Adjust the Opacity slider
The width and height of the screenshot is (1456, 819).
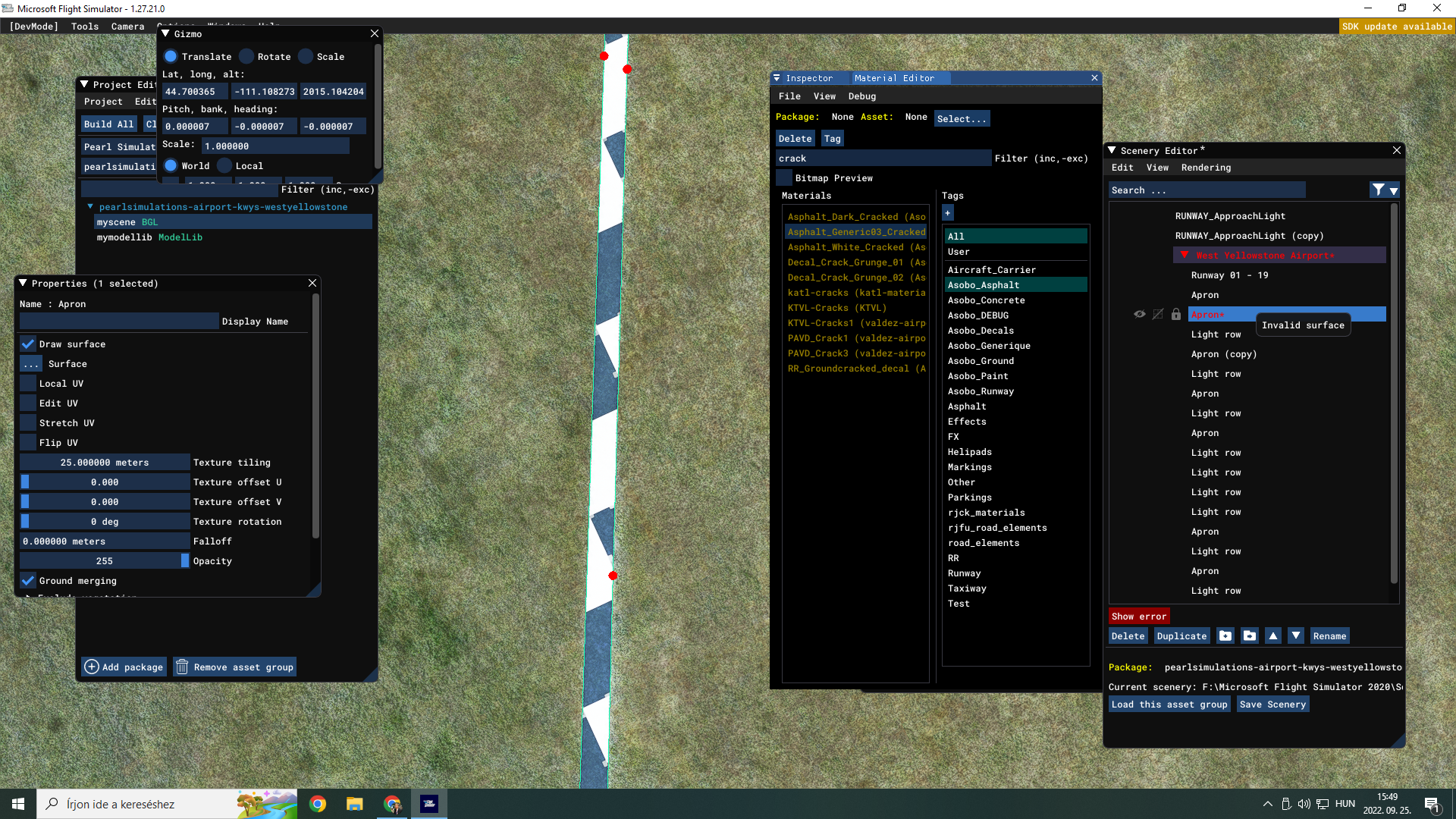105,560
